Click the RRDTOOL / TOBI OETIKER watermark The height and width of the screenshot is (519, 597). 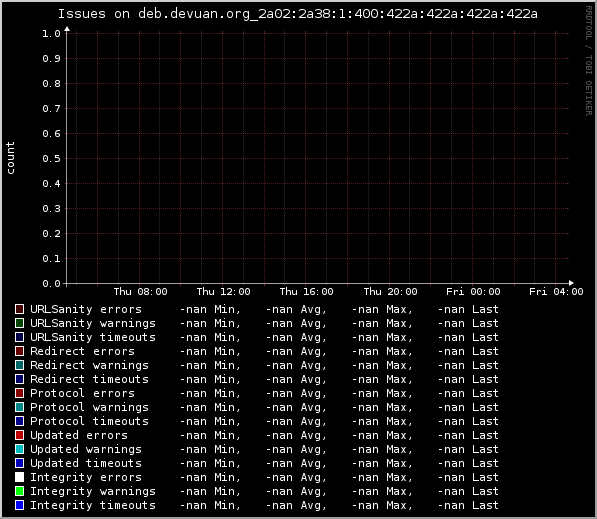click(x=589, y=61)
